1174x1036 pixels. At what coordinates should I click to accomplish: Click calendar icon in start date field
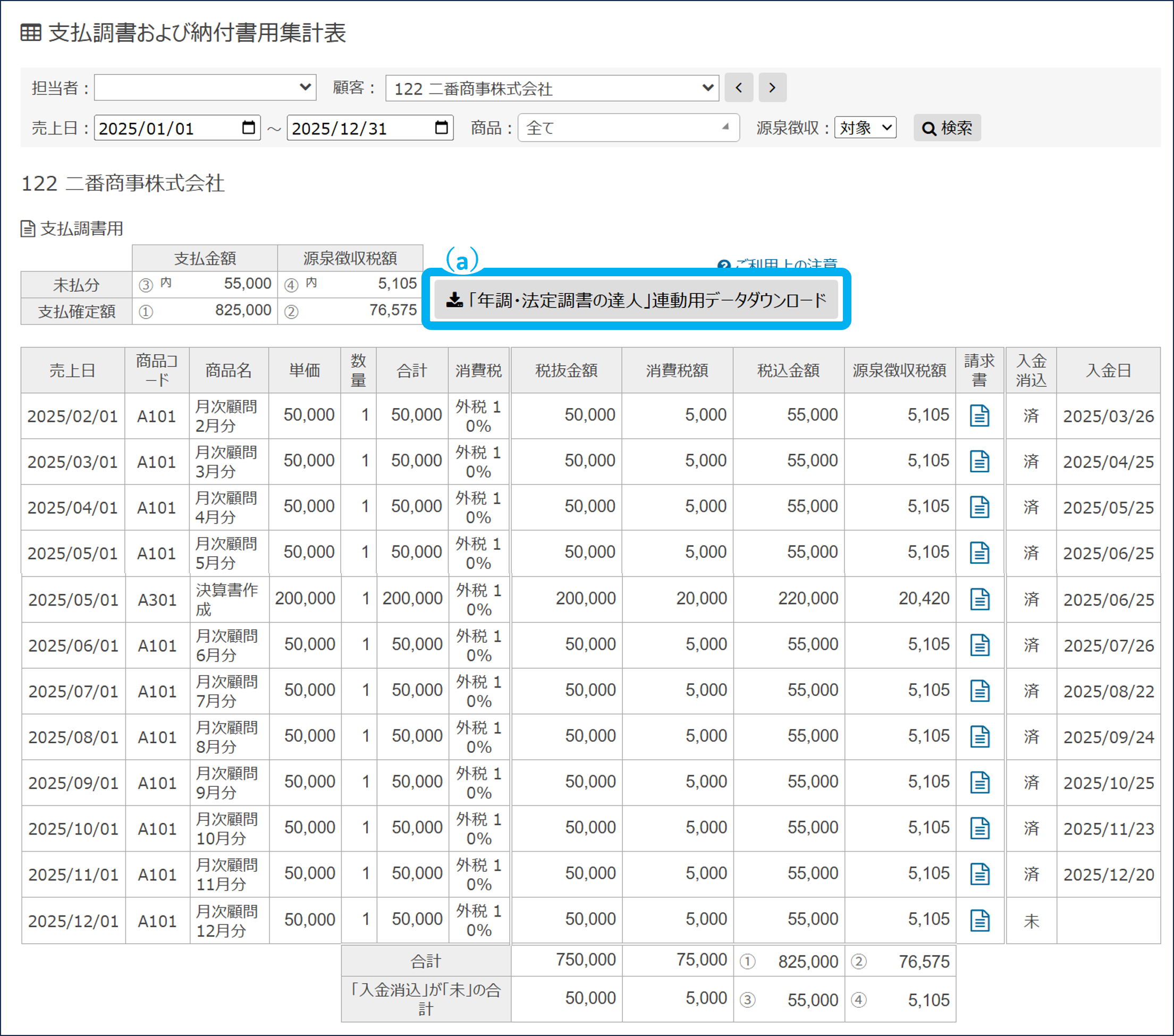249,128
